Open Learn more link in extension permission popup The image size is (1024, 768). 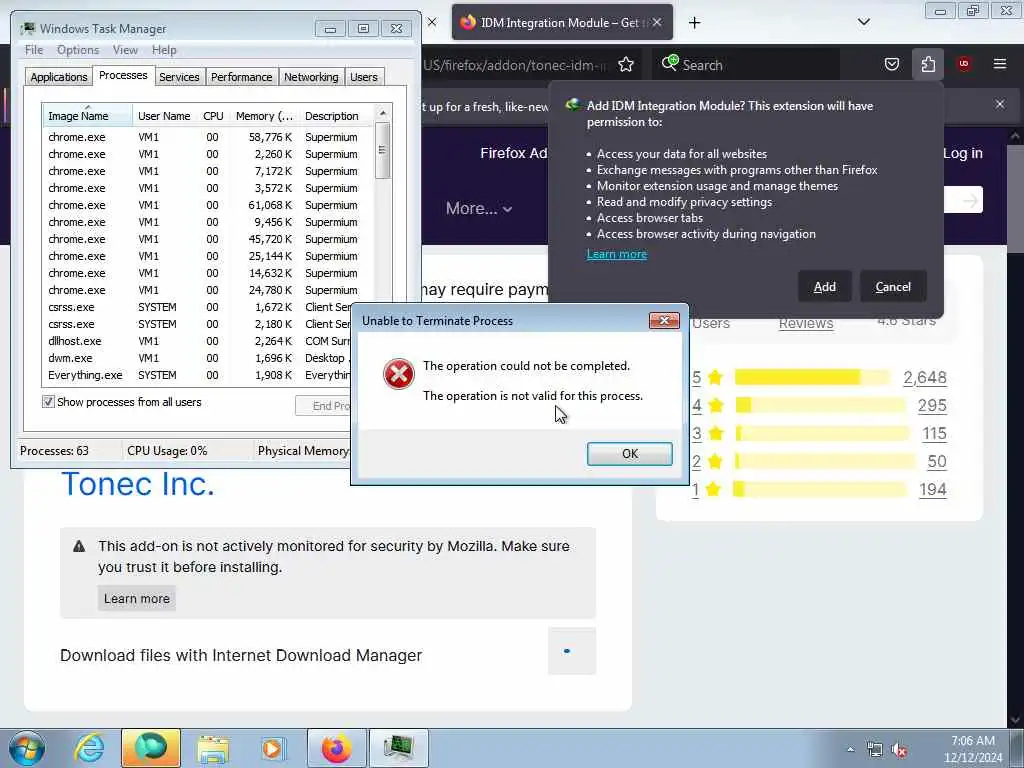pos(616,254)
